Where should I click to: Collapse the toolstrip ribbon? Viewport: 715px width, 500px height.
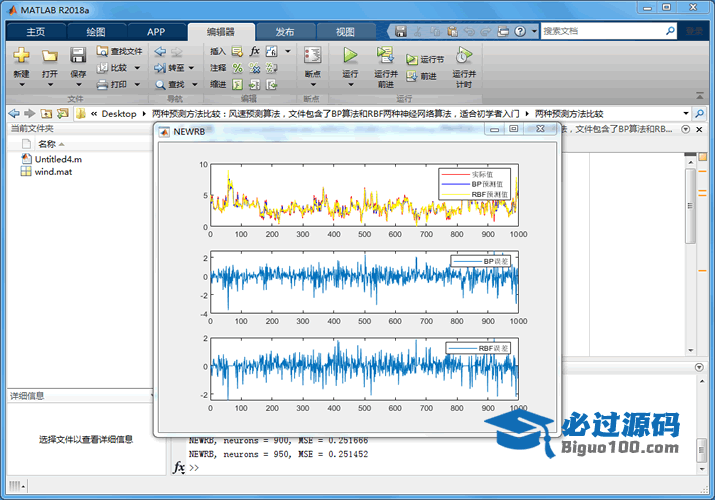(699, 96)
